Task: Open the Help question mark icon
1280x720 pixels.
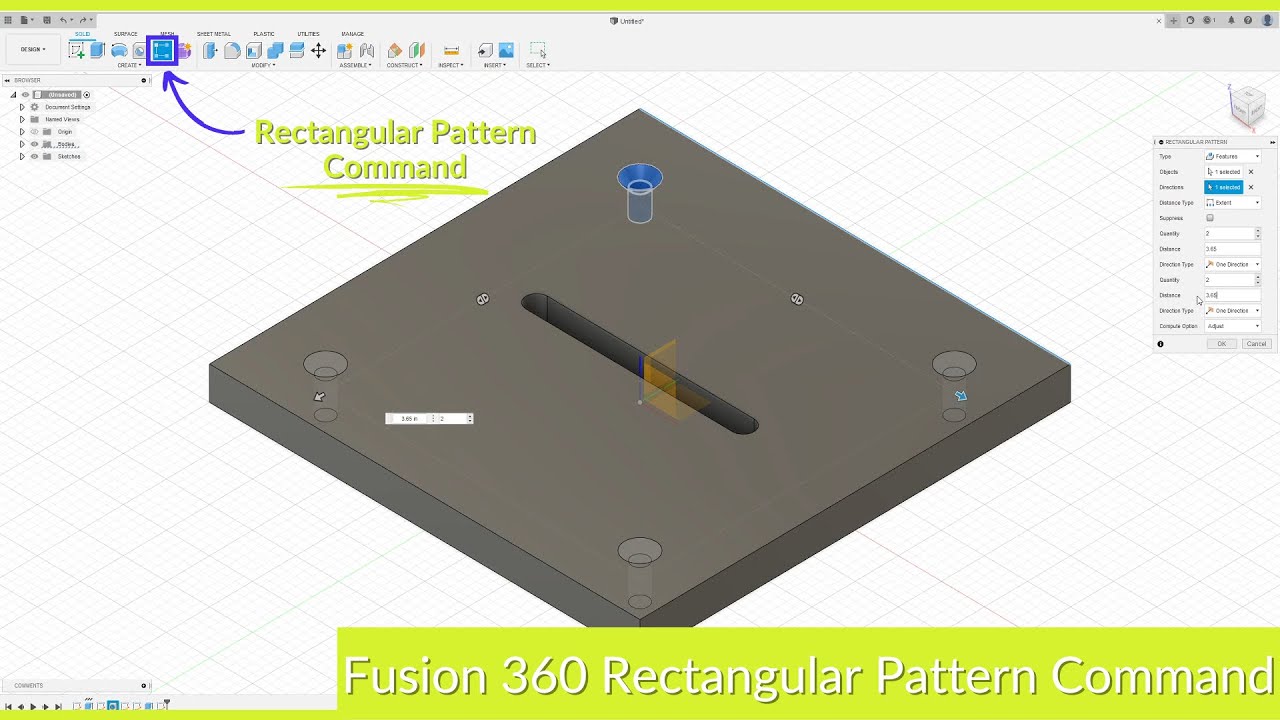Action: 1248,20
